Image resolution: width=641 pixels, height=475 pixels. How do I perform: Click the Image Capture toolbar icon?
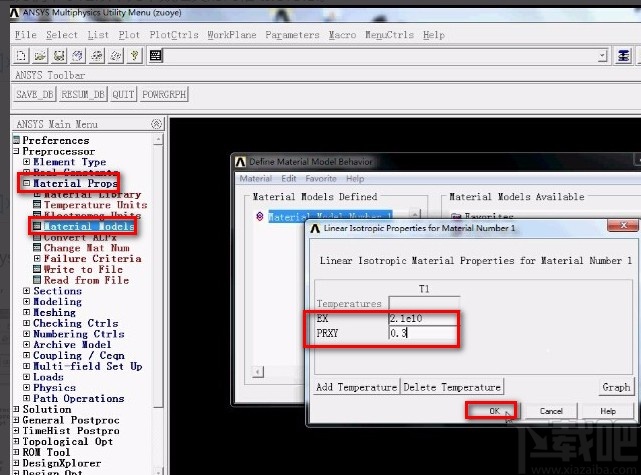click(x=97, y=56)
